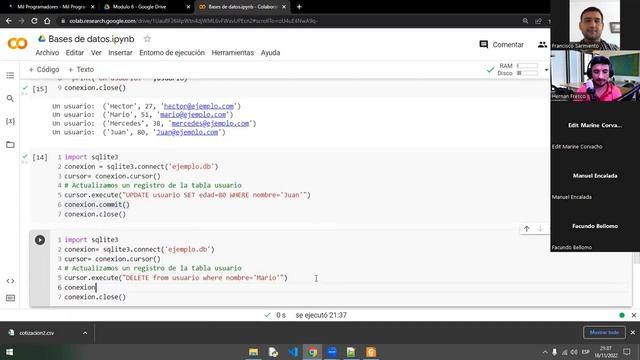
Task: Click the Disco usage bar
Action: click(527, 73)
